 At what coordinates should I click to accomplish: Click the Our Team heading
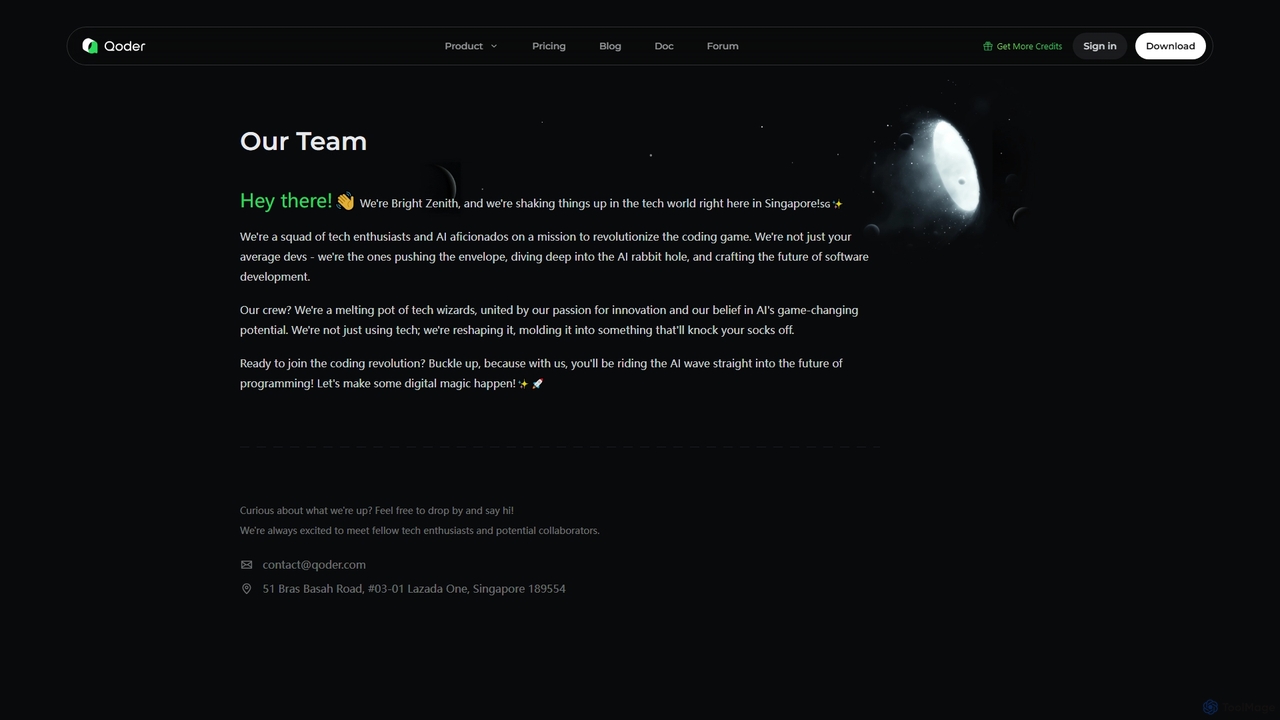click(303, 141)
